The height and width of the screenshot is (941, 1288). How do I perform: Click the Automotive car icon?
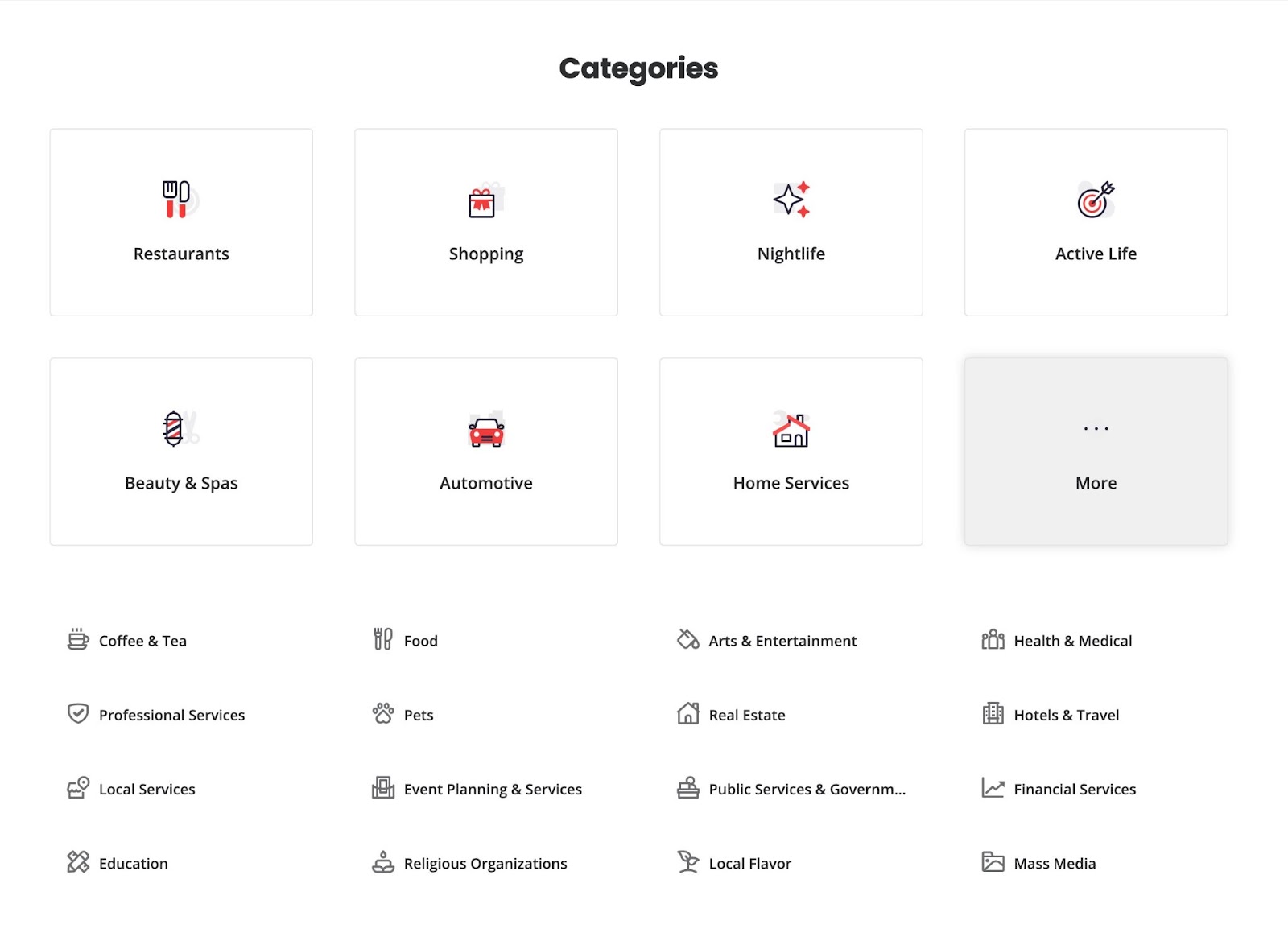coord(485,431)
